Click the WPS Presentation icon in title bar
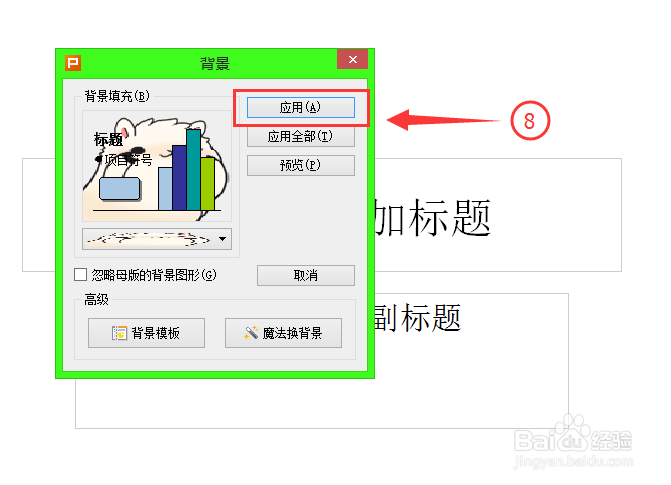The width and height of the screenshot is (671, 485). 73,63
